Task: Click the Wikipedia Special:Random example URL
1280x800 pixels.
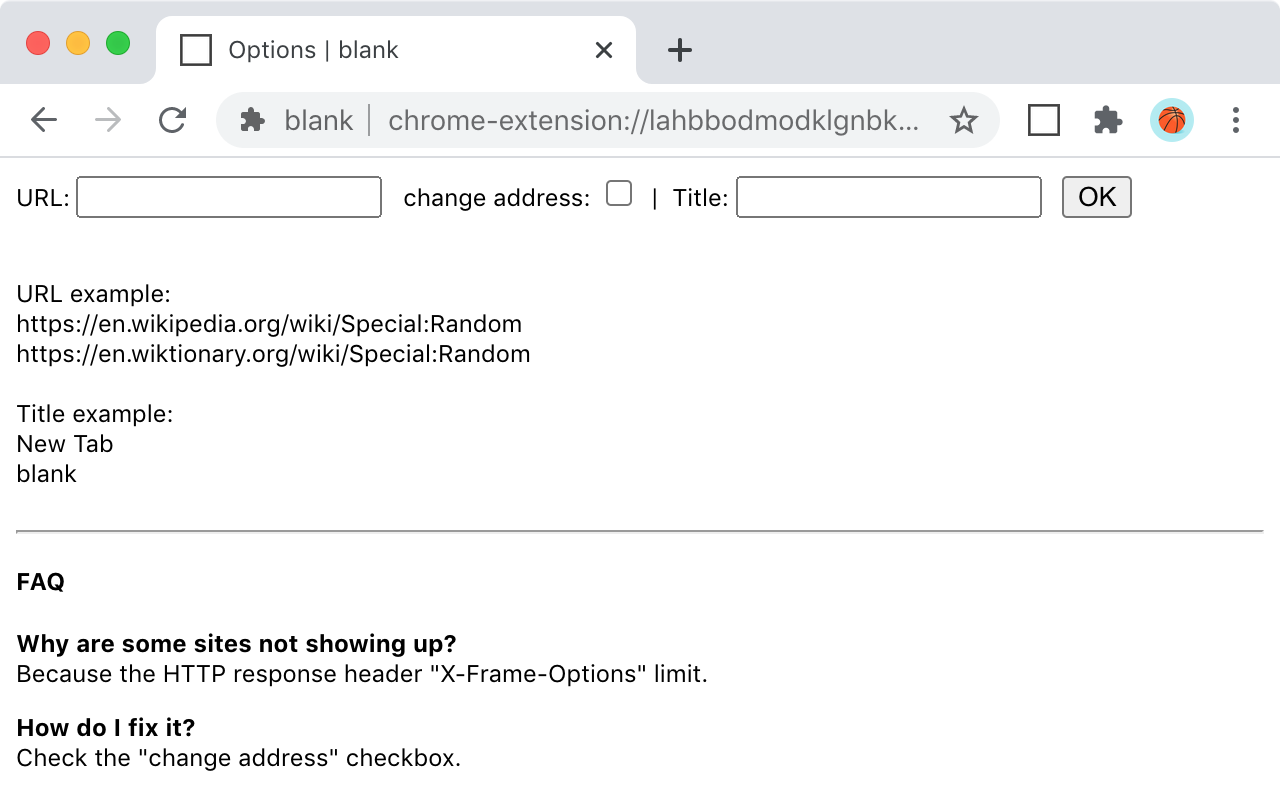Action: pyautogui.click(x=268, y=323)
